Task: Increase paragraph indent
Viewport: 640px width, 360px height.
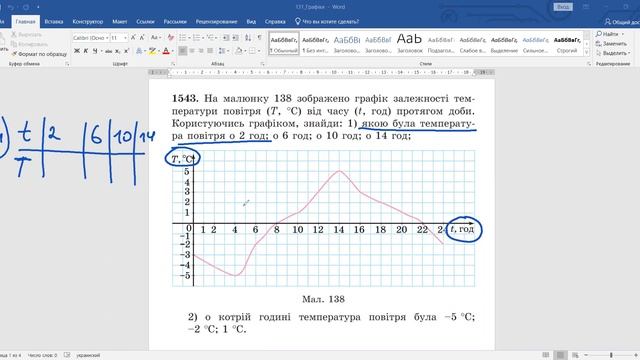Action: pos(236,38)
